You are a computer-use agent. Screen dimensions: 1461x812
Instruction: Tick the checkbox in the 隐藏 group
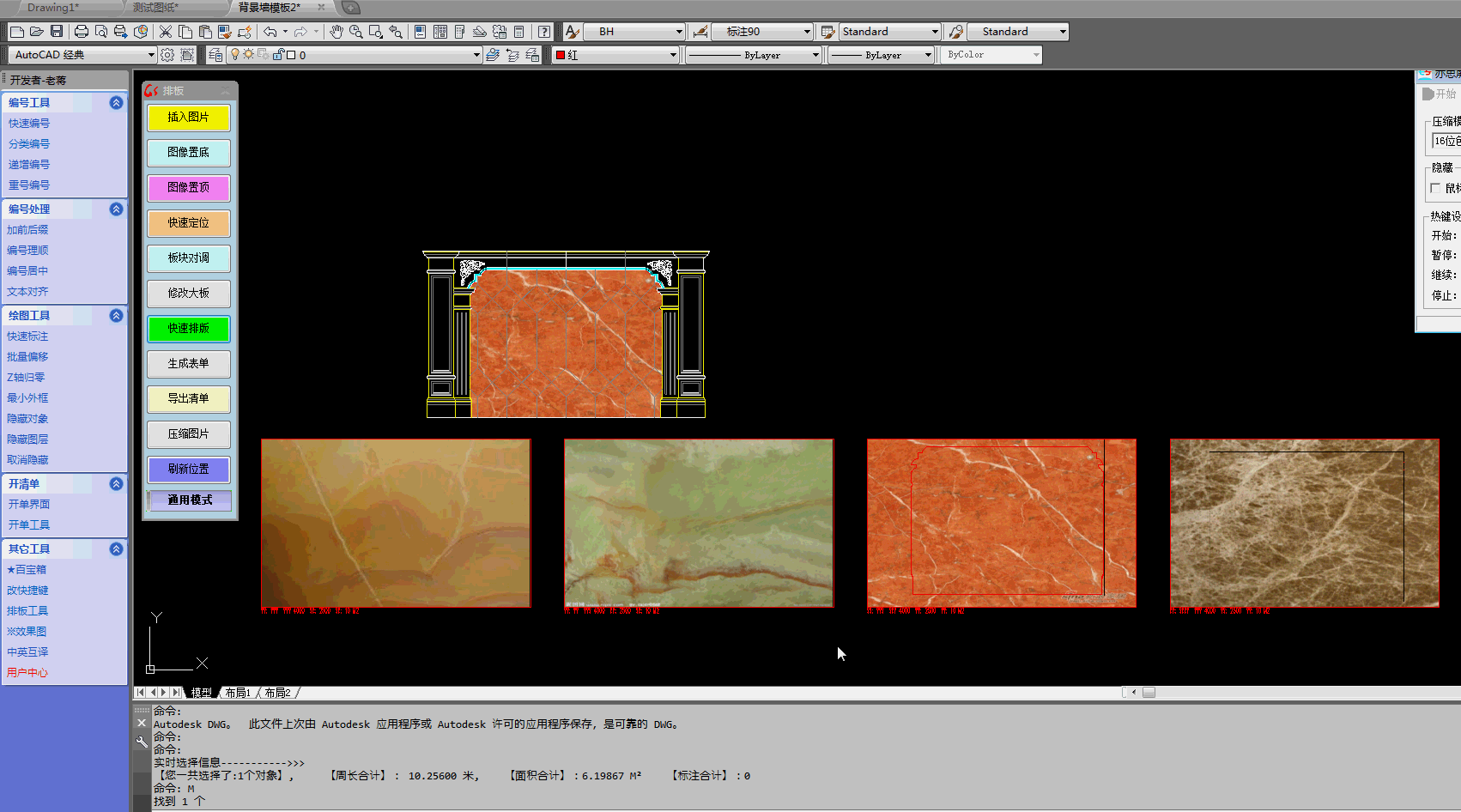click(x=1435, y=188)
